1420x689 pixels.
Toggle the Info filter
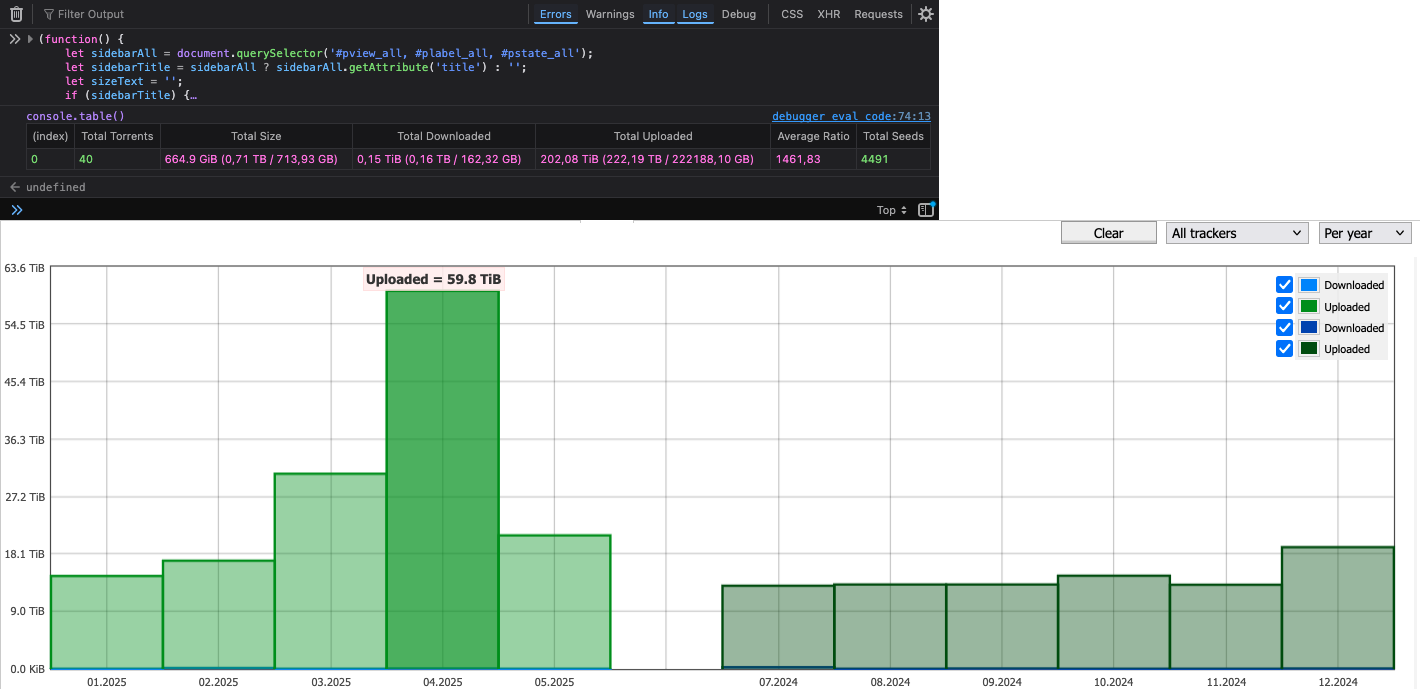658,14
